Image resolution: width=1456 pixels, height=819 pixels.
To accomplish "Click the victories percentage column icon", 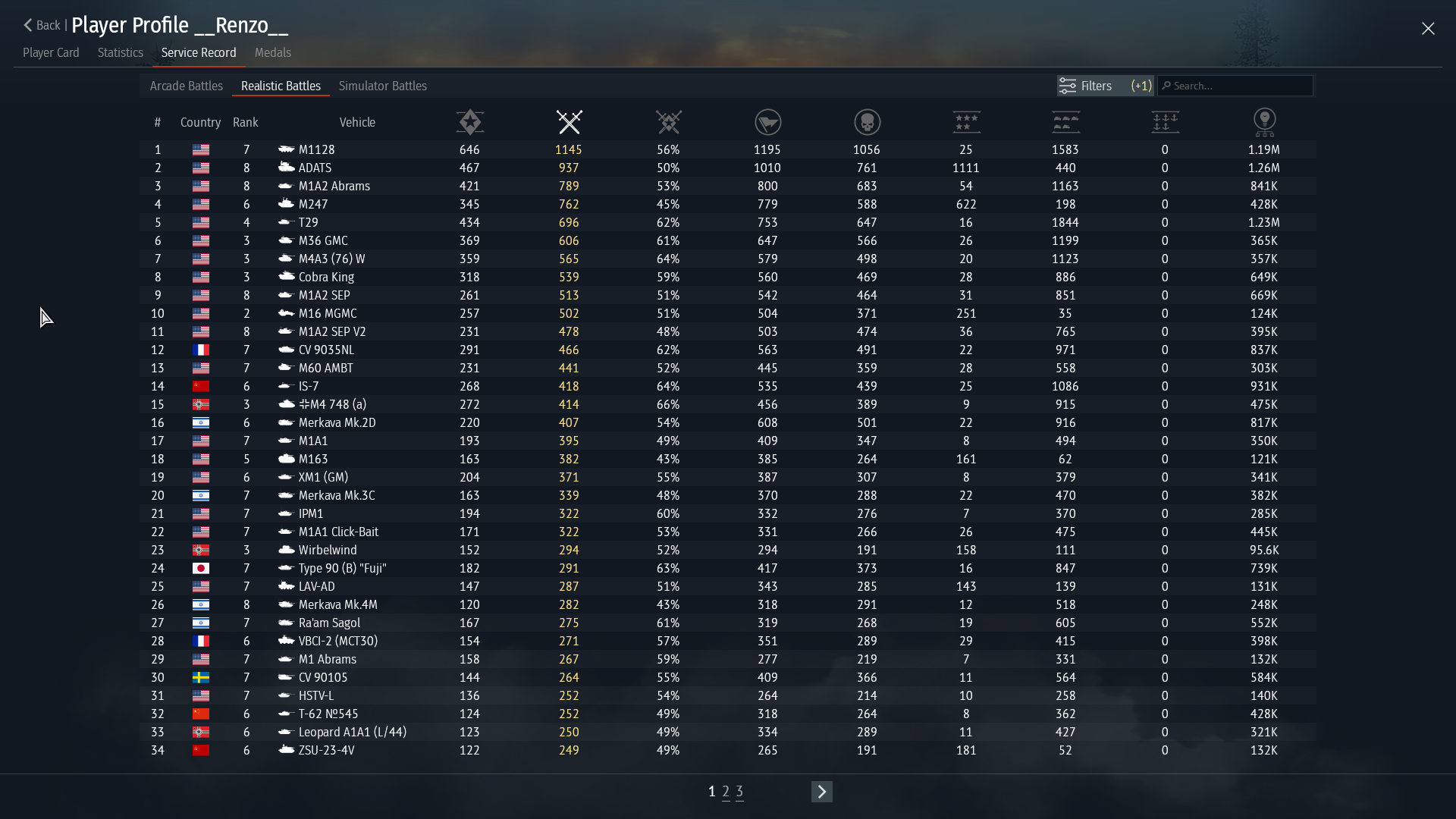I will [668, 122].
